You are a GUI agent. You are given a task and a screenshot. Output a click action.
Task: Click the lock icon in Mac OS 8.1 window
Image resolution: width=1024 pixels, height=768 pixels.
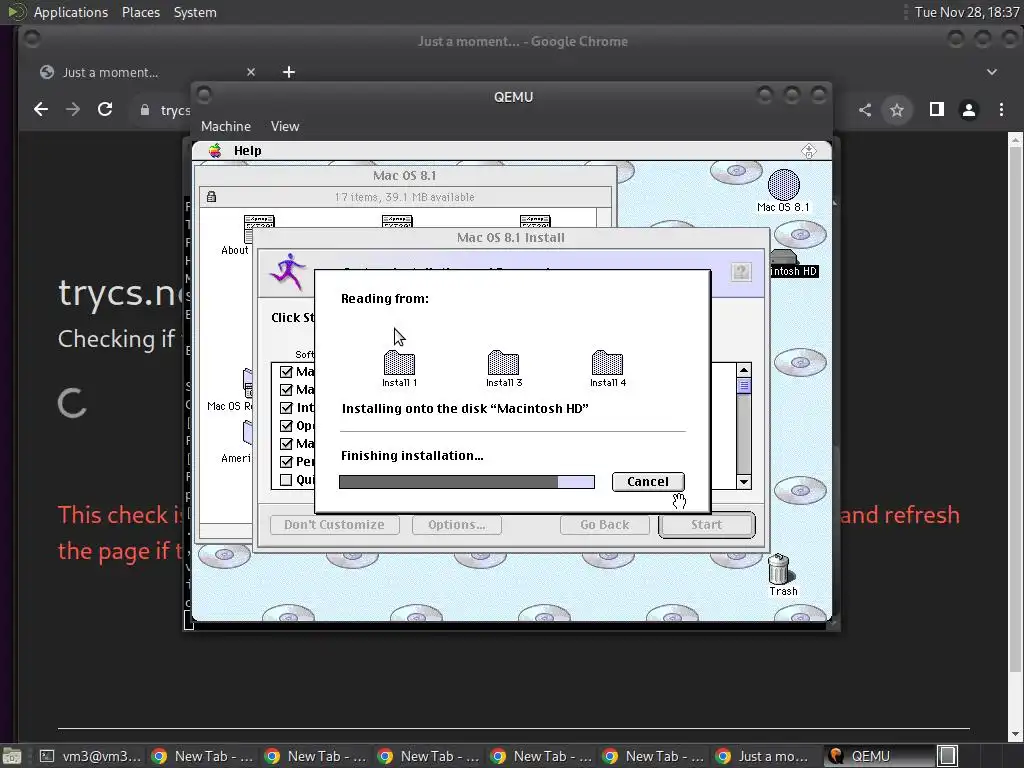pos(211,197)
